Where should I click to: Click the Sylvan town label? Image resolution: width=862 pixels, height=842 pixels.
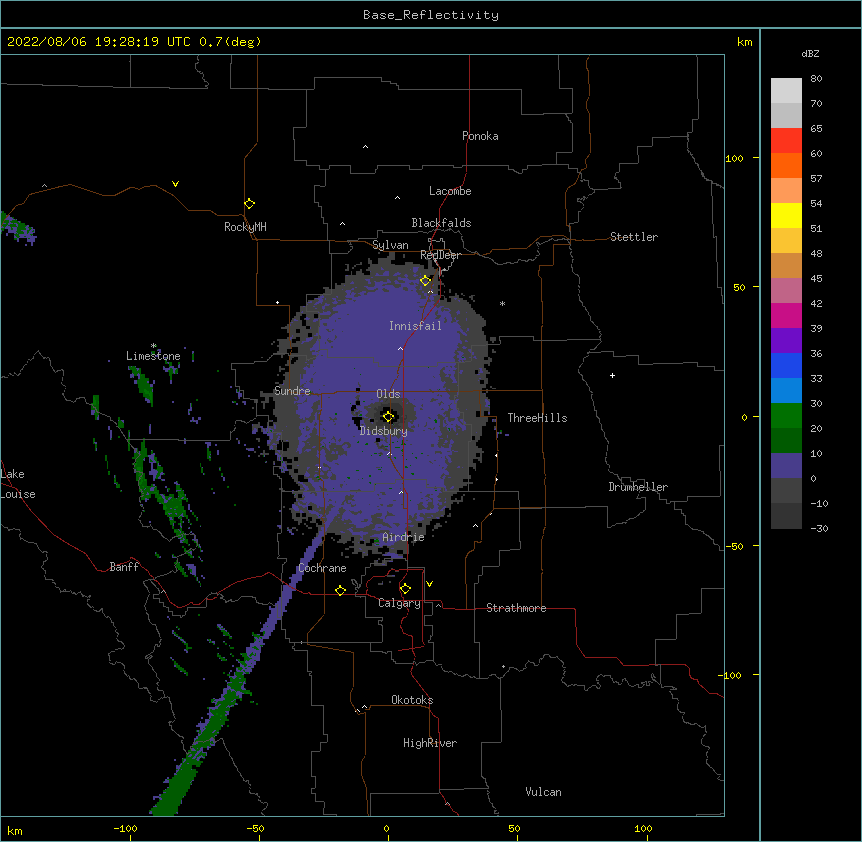390,245
